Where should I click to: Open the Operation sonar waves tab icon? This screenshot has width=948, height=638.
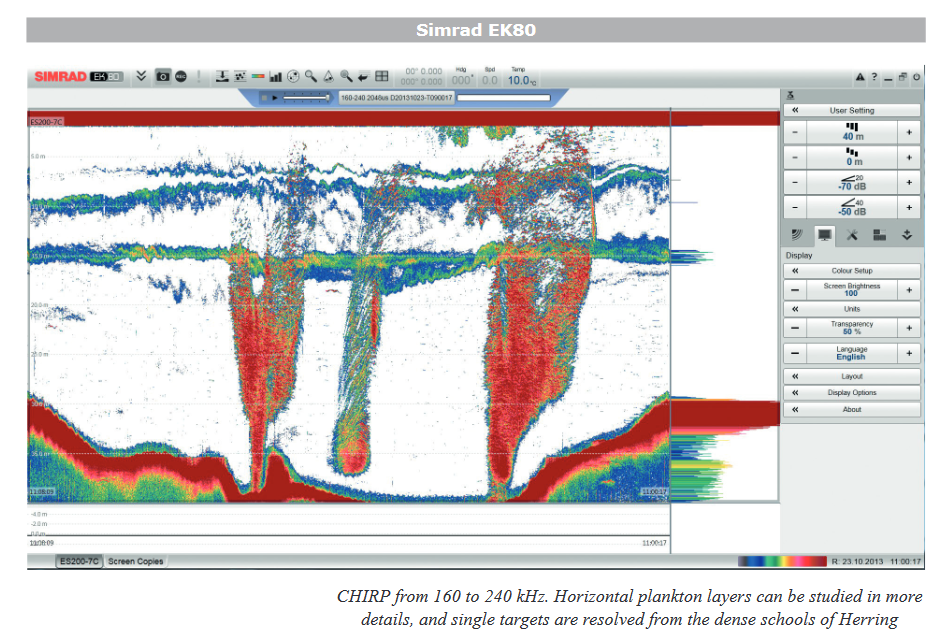[x=797, y=235]
